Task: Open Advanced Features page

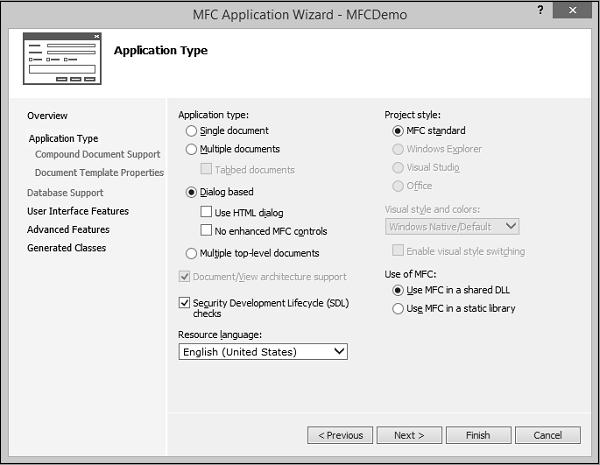Action: (x=68, y=229)
